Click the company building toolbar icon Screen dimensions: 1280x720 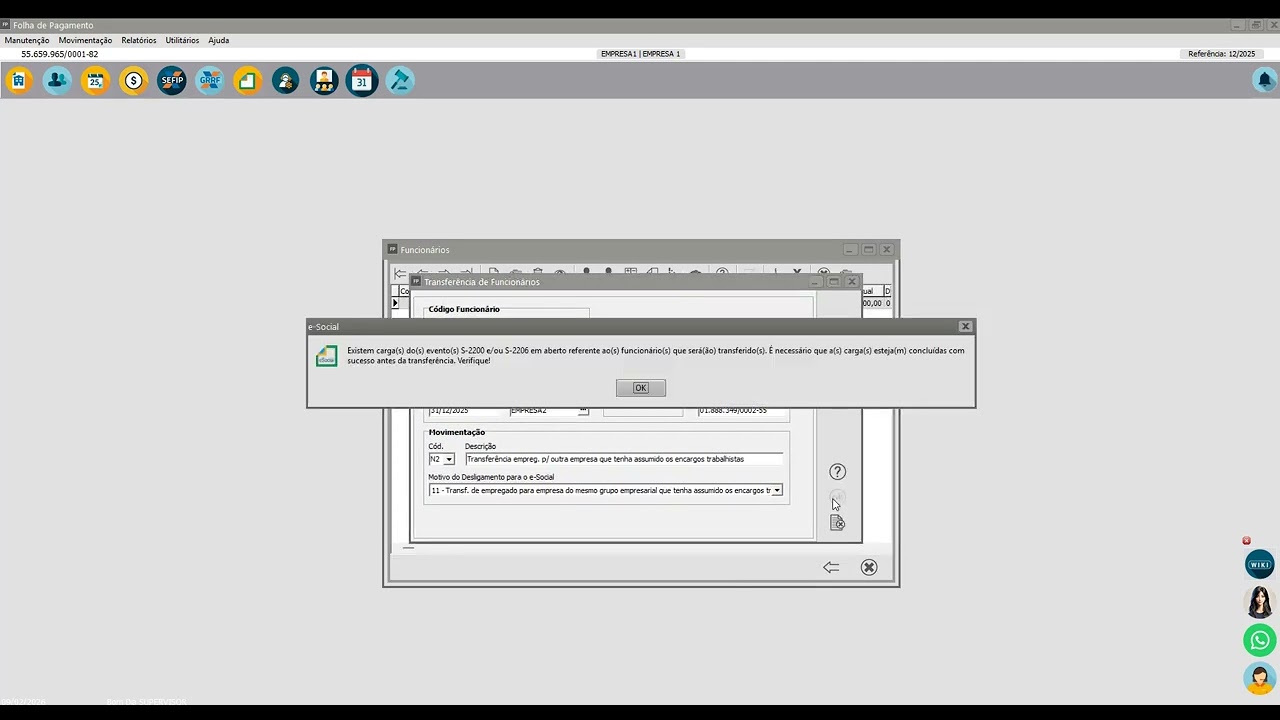pyautogui.click(x=19, y=81)
